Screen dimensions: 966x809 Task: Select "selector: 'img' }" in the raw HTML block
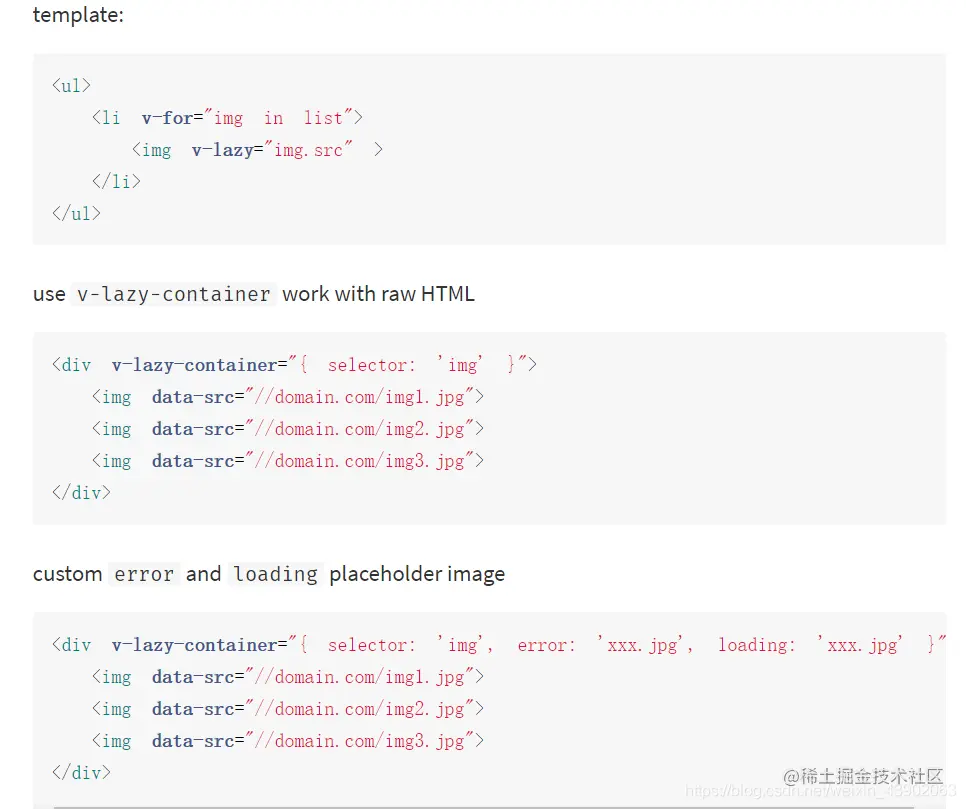(422, 365)
